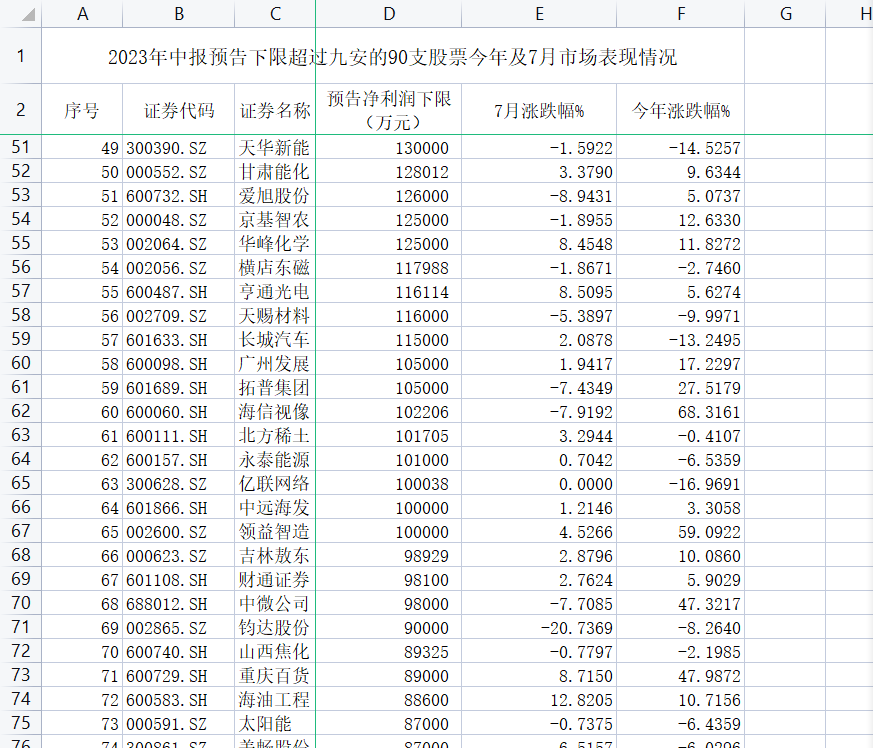Select column G header
Image resolution: width=873 pixels, height=748 pixels.
[785, 14]
